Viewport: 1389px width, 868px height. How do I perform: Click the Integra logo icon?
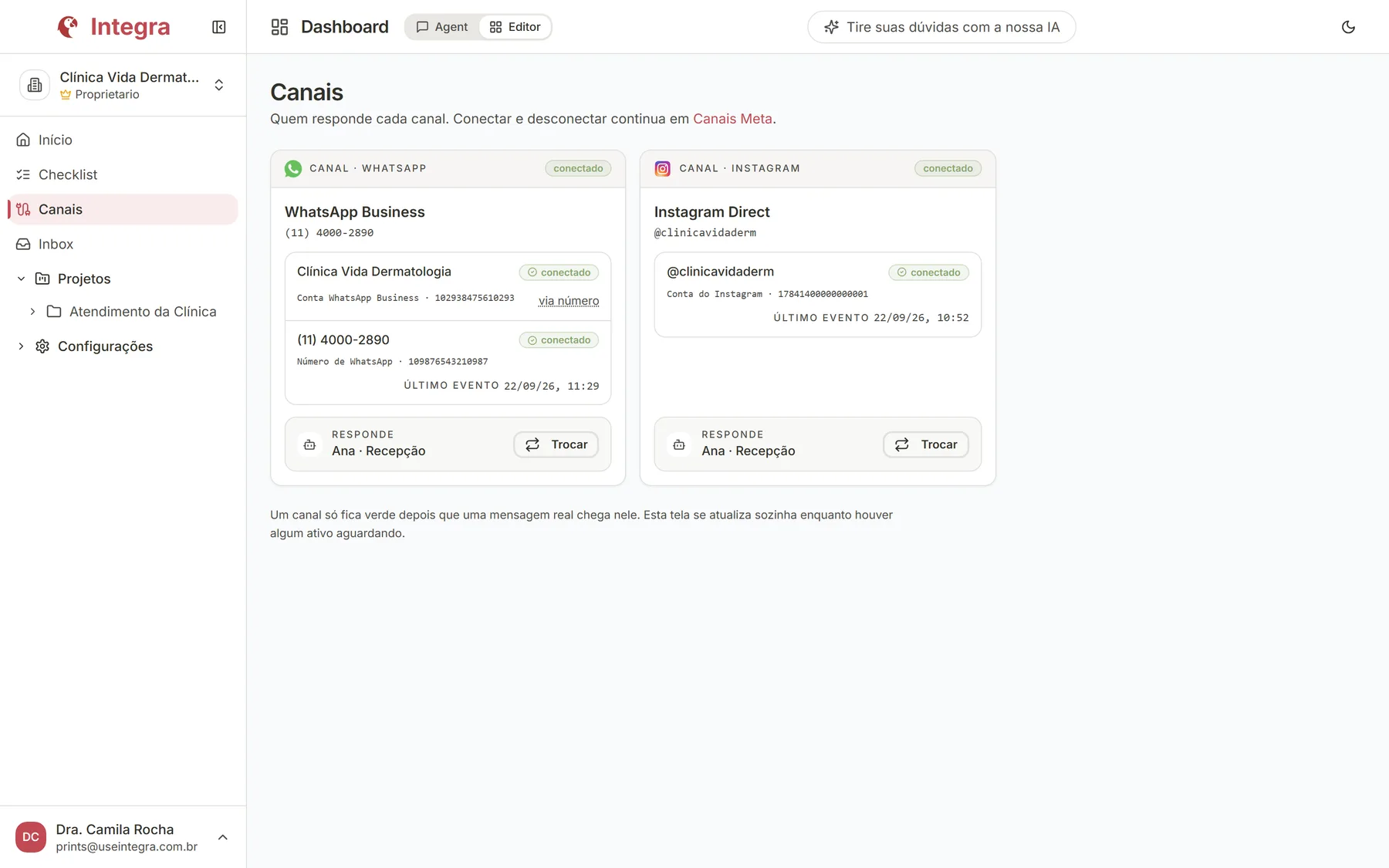68,27
